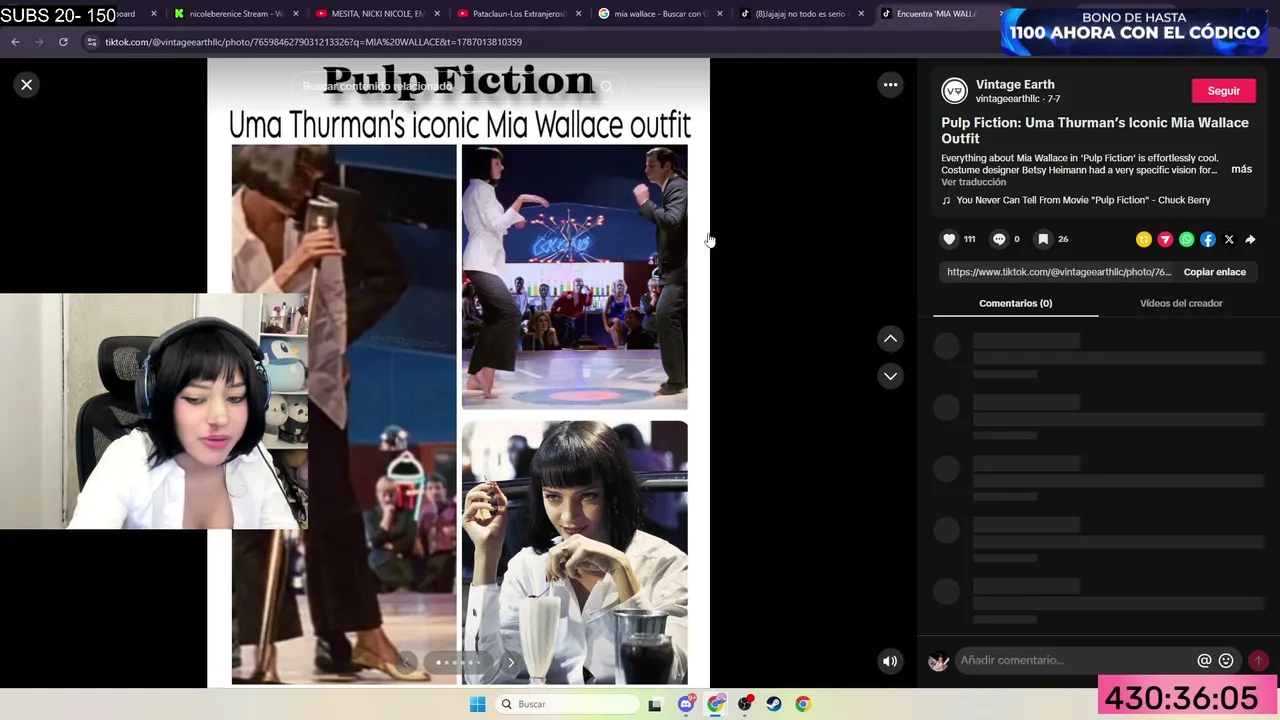
Task: Open the site info icon in the address bar
Action: pos(92,42)
